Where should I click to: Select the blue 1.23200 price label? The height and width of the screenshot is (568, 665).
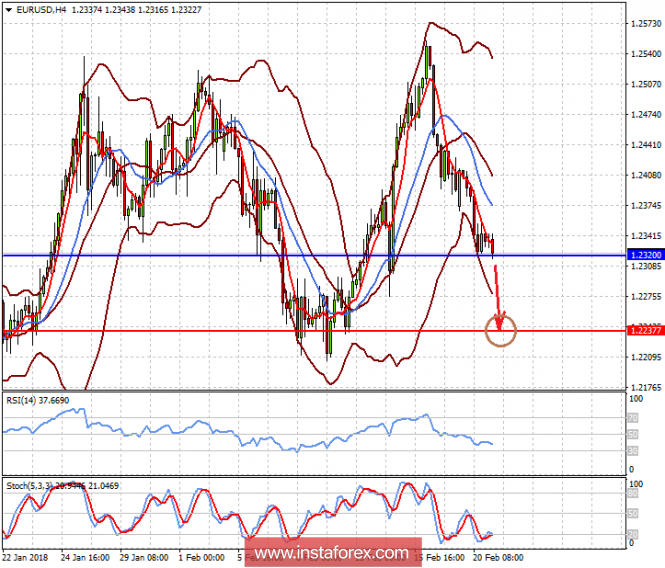pyautogui.click(x=645, y=255)
